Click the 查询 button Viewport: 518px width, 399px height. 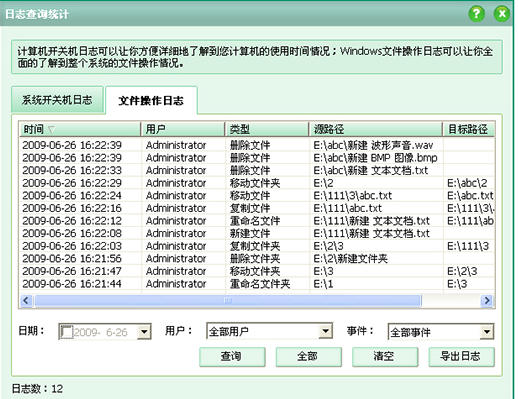point(232,357)
